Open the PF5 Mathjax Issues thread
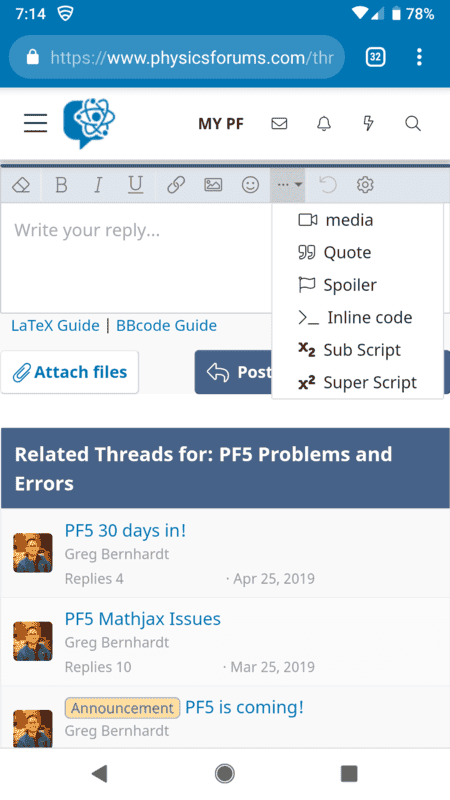The width and height of the screenshot is (450, 800). click(142, 619)
